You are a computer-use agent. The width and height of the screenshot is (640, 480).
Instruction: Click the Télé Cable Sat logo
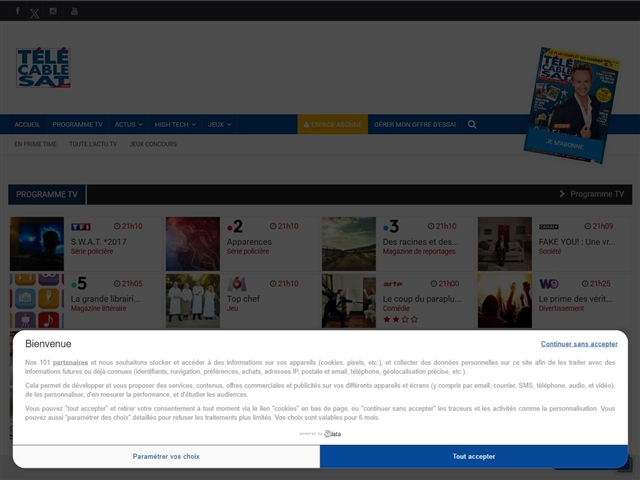(44, 67)
